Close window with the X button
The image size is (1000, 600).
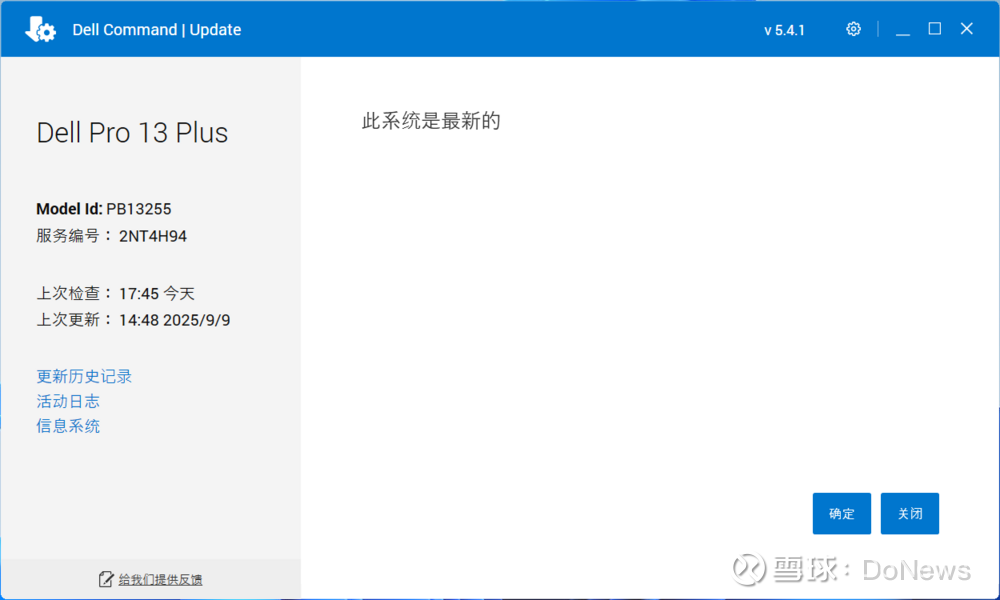pos(967,29)
